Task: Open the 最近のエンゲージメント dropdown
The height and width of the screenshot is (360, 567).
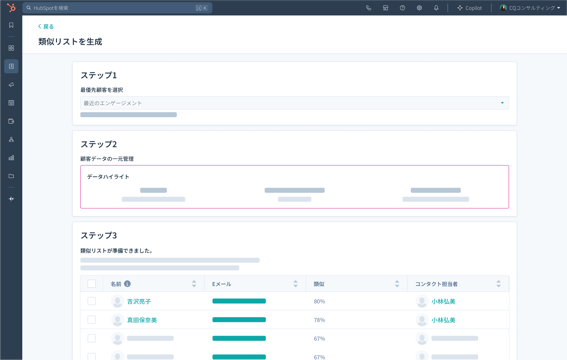Action: pyautogui.click(x=294, y=103)
